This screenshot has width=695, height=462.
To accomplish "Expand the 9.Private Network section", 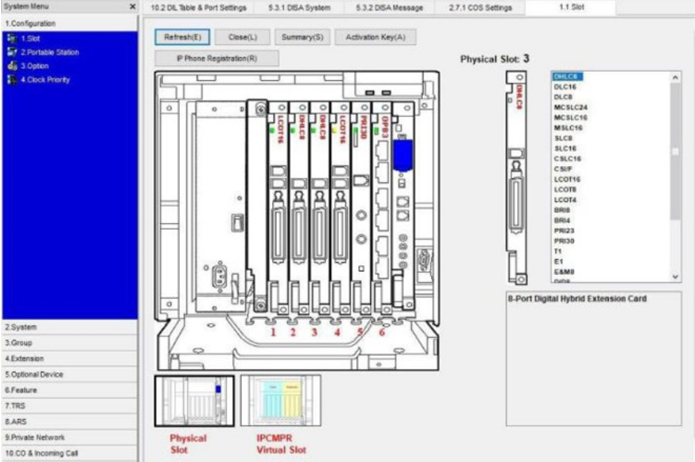I will 70,438.
